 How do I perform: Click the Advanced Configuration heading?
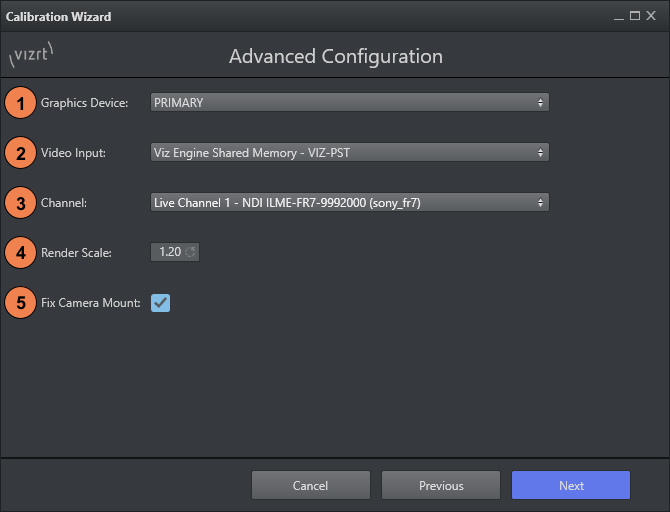[335, 56]
